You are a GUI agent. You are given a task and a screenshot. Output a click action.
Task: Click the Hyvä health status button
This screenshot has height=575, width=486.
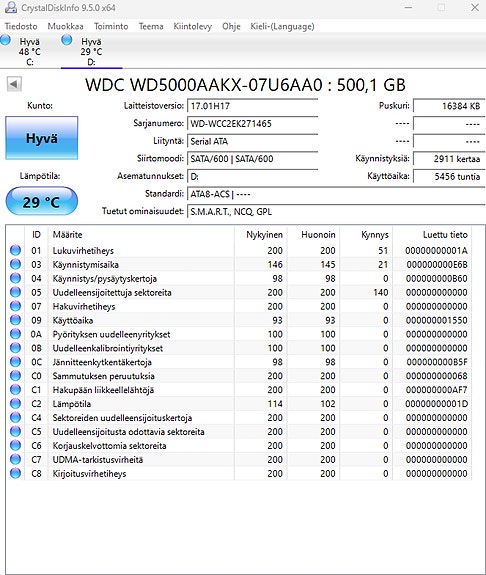pyautogui.click(x=41, y=138)
